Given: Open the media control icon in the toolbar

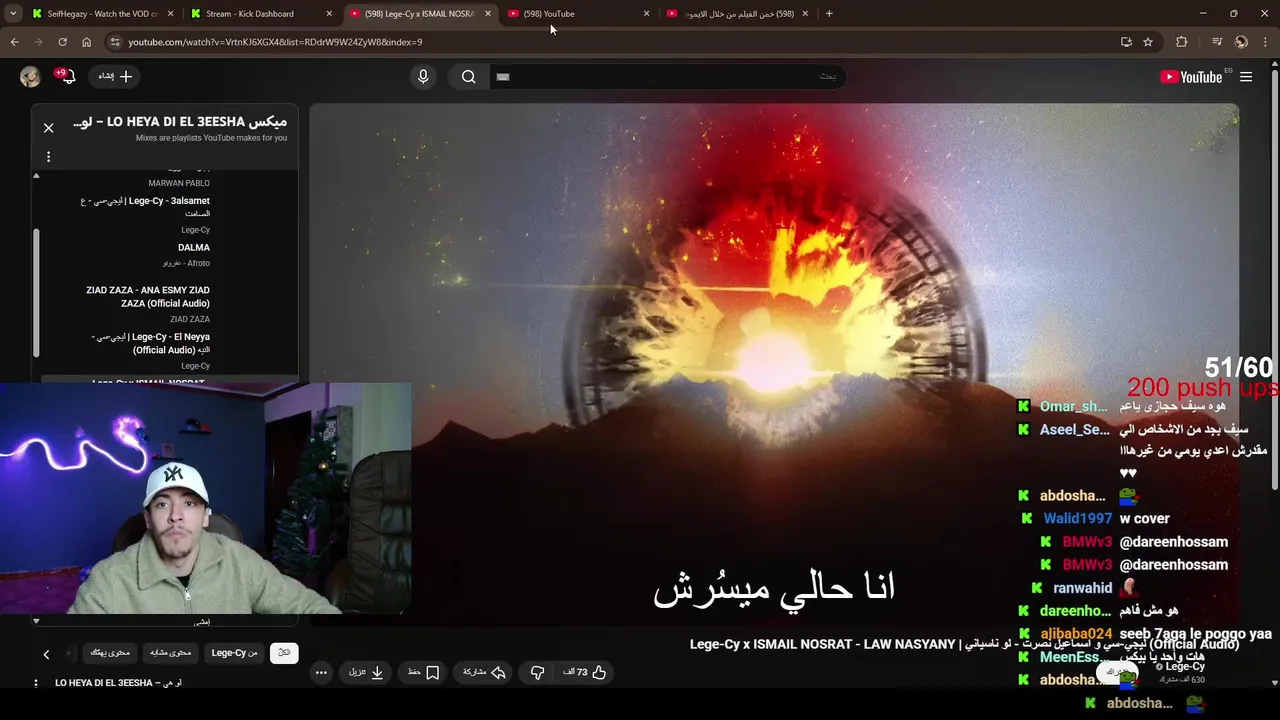Looking at the screenshot, I should (x=1216, y=42).
